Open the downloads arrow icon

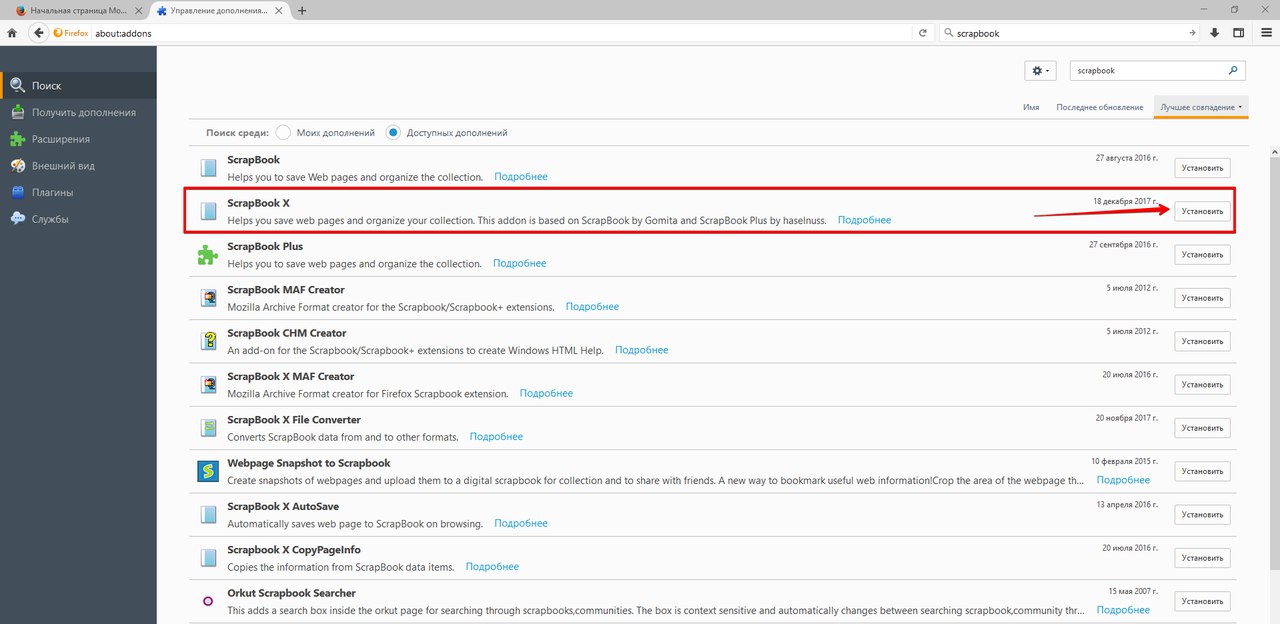[1215, 33]
